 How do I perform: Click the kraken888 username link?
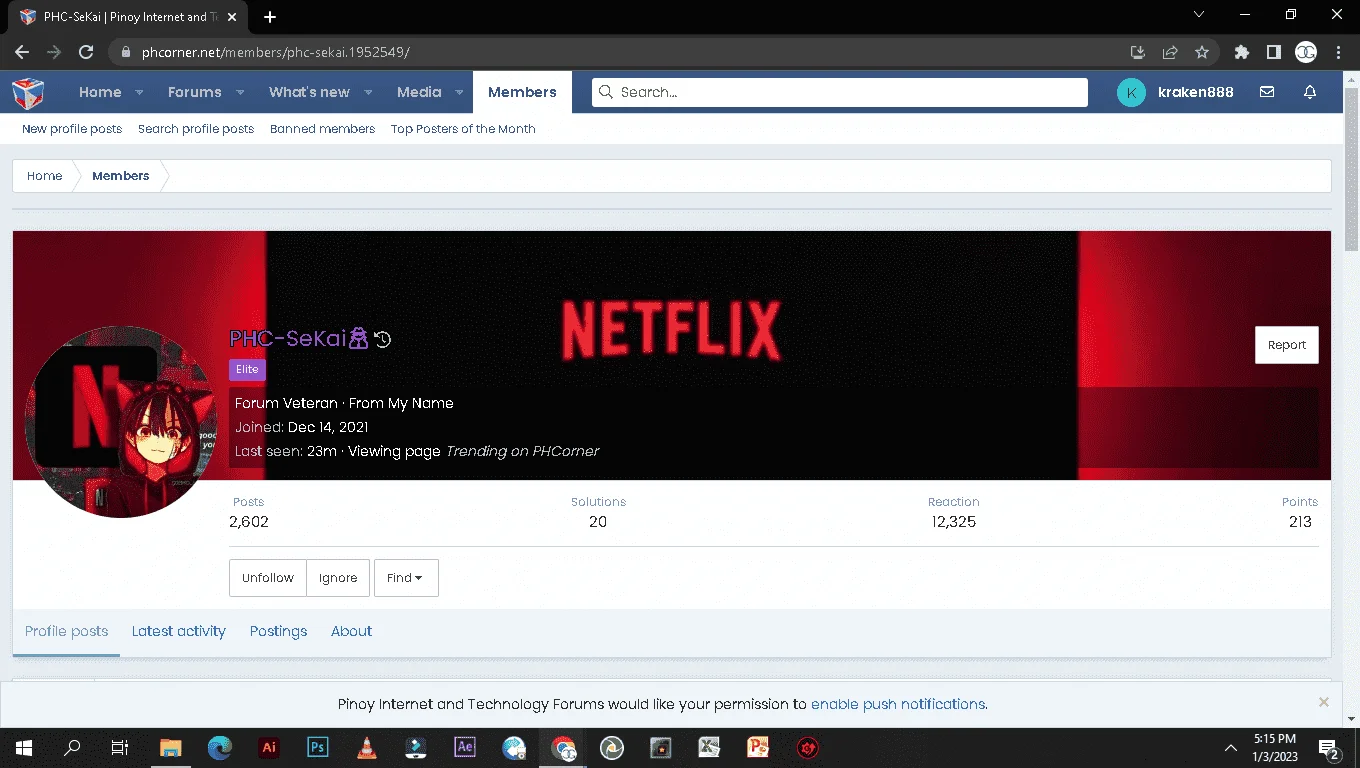coord(1195,92)
